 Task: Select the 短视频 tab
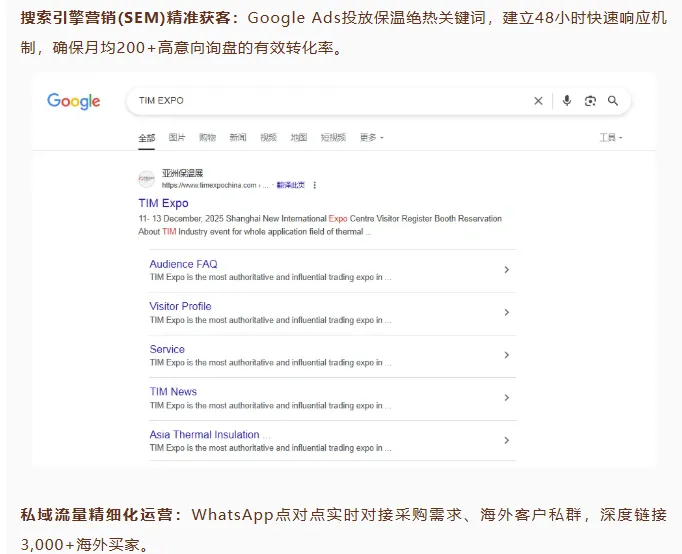coord(333,138)
